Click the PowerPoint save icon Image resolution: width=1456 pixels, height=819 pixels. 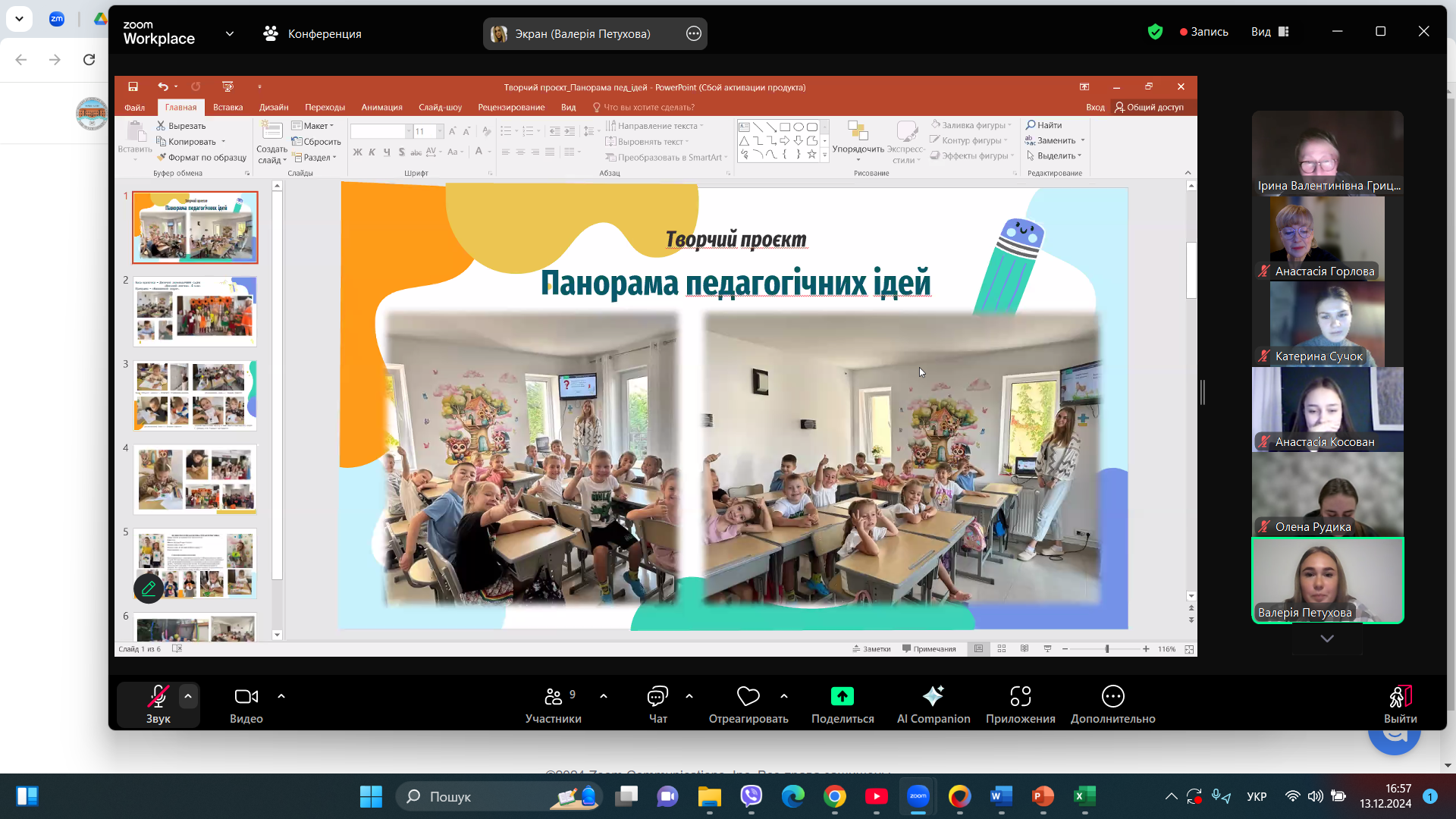pos(133,86)
